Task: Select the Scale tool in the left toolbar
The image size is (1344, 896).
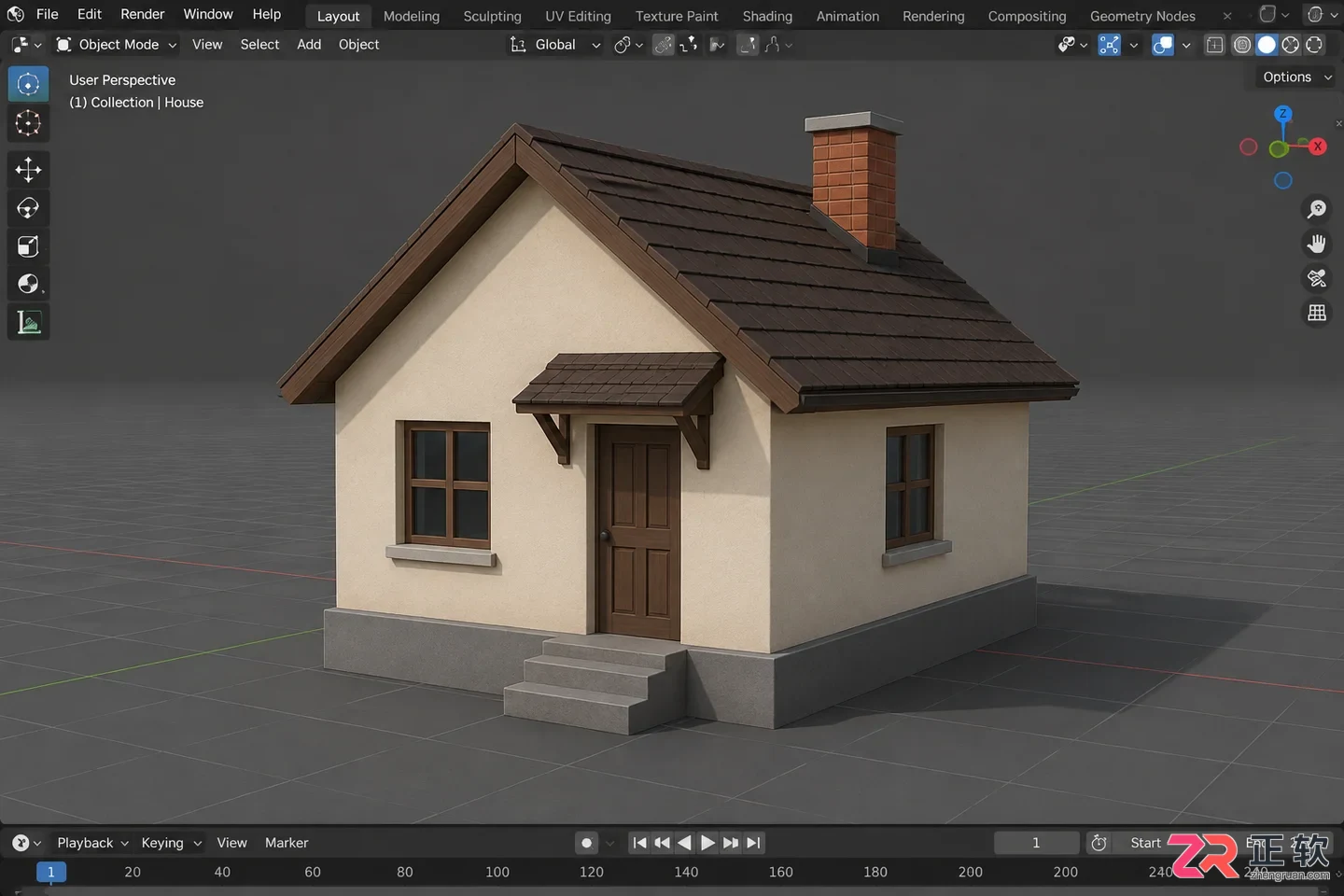Action: 28,245
